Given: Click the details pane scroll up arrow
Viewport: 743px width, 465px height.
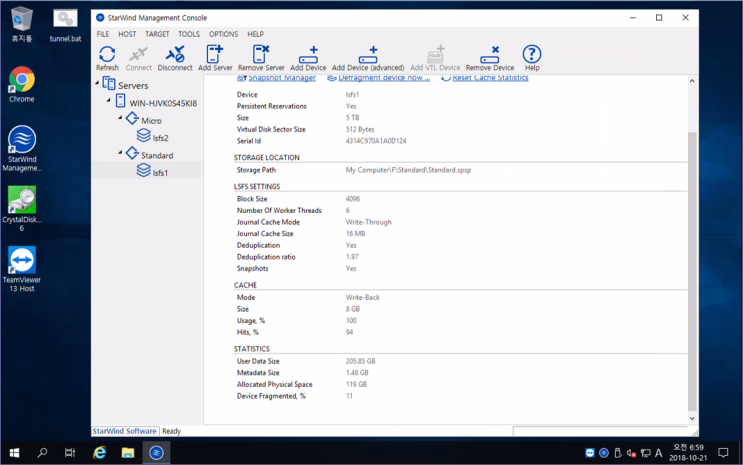Looking at the screenshot, I should (x=692, y=81).
